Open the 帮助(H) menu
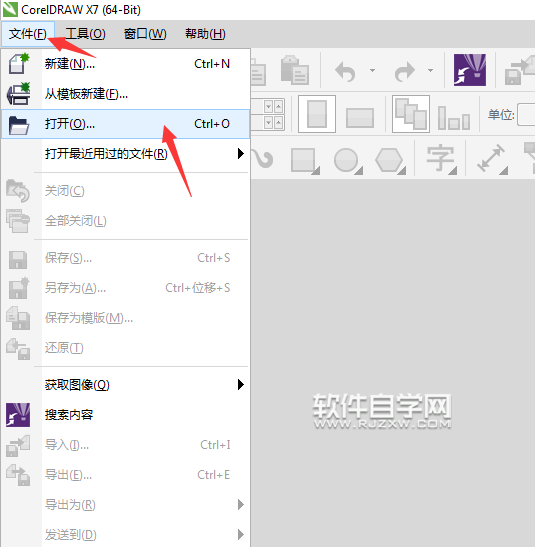Viewport: 535px width, 547px height. point(205,34)
